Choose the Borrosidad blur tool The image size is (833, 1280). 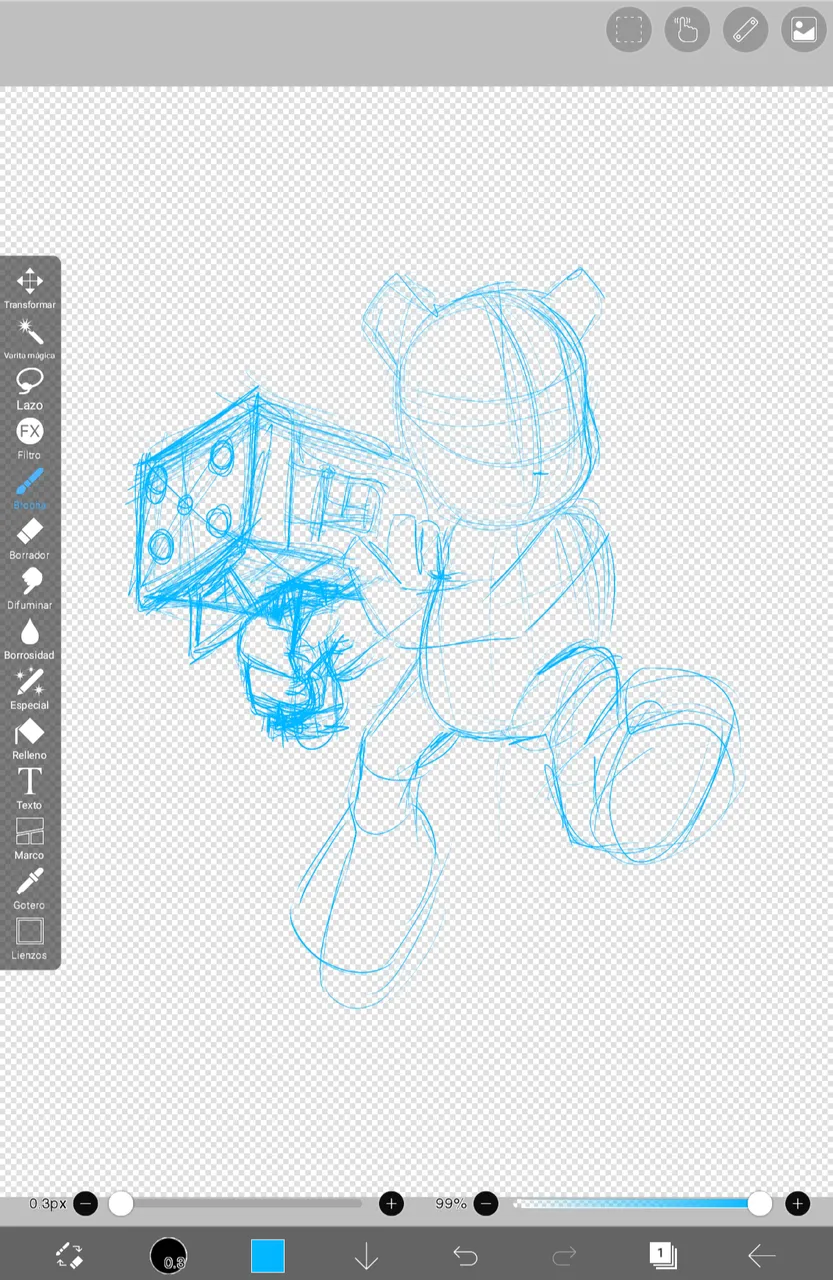[30, 638]
